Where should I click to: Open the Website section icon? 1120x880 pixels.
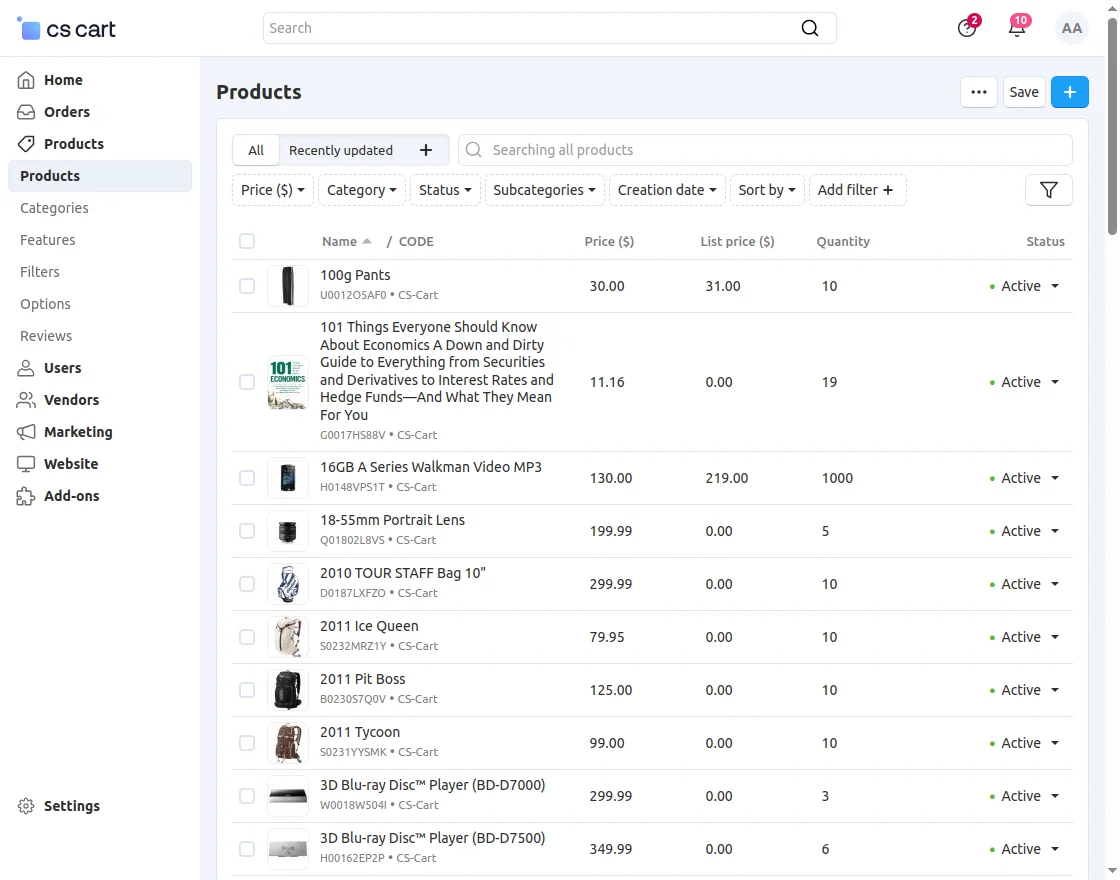coord(27,463)
